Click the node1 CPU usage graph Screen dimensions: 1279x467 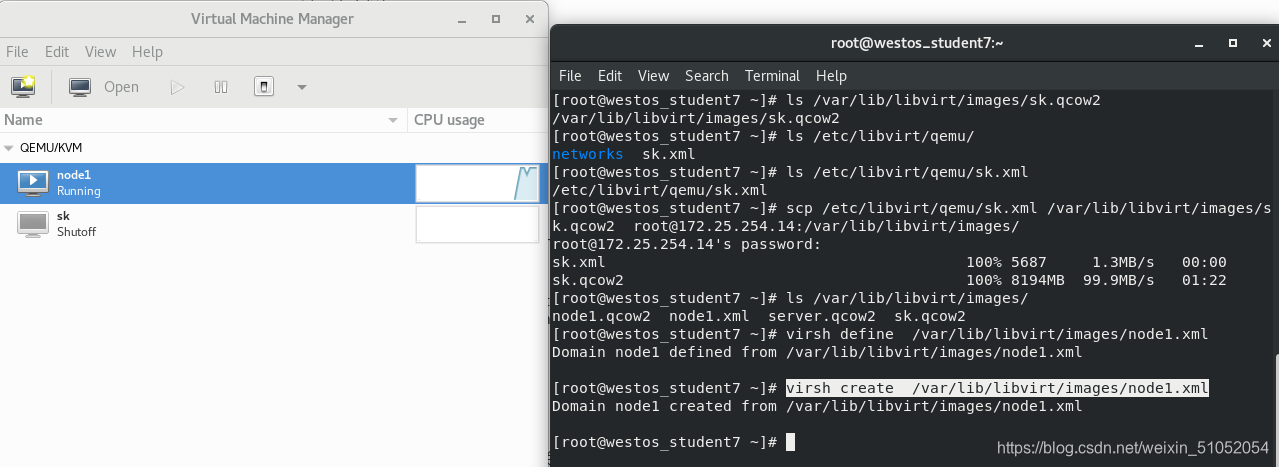coord(477,184)
